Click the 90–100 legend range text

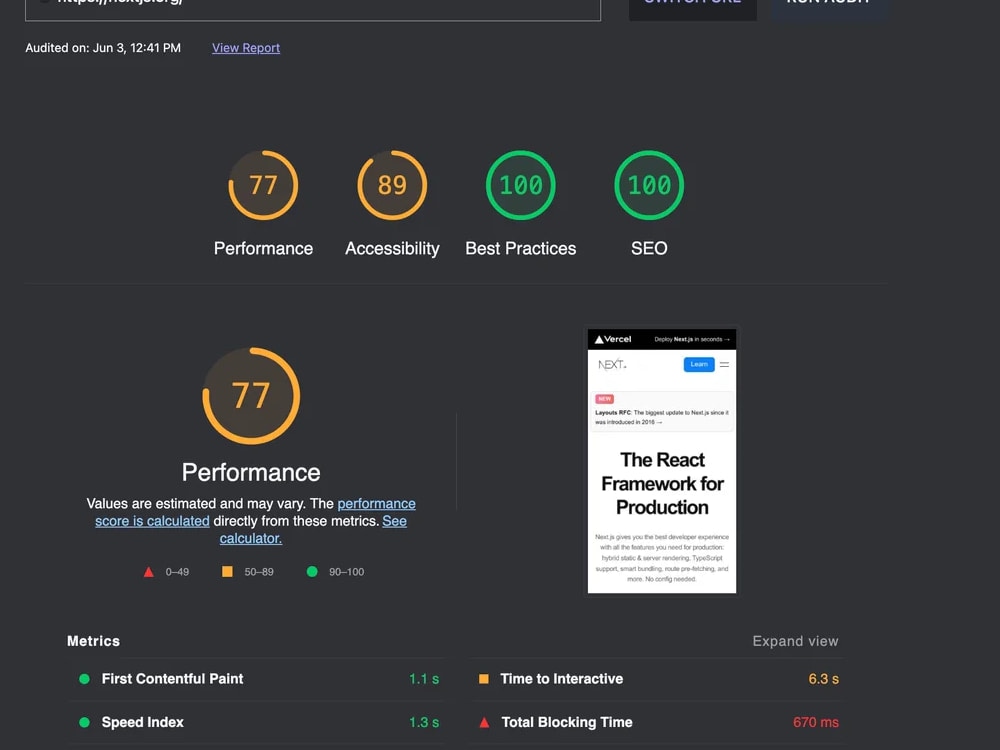346,572
